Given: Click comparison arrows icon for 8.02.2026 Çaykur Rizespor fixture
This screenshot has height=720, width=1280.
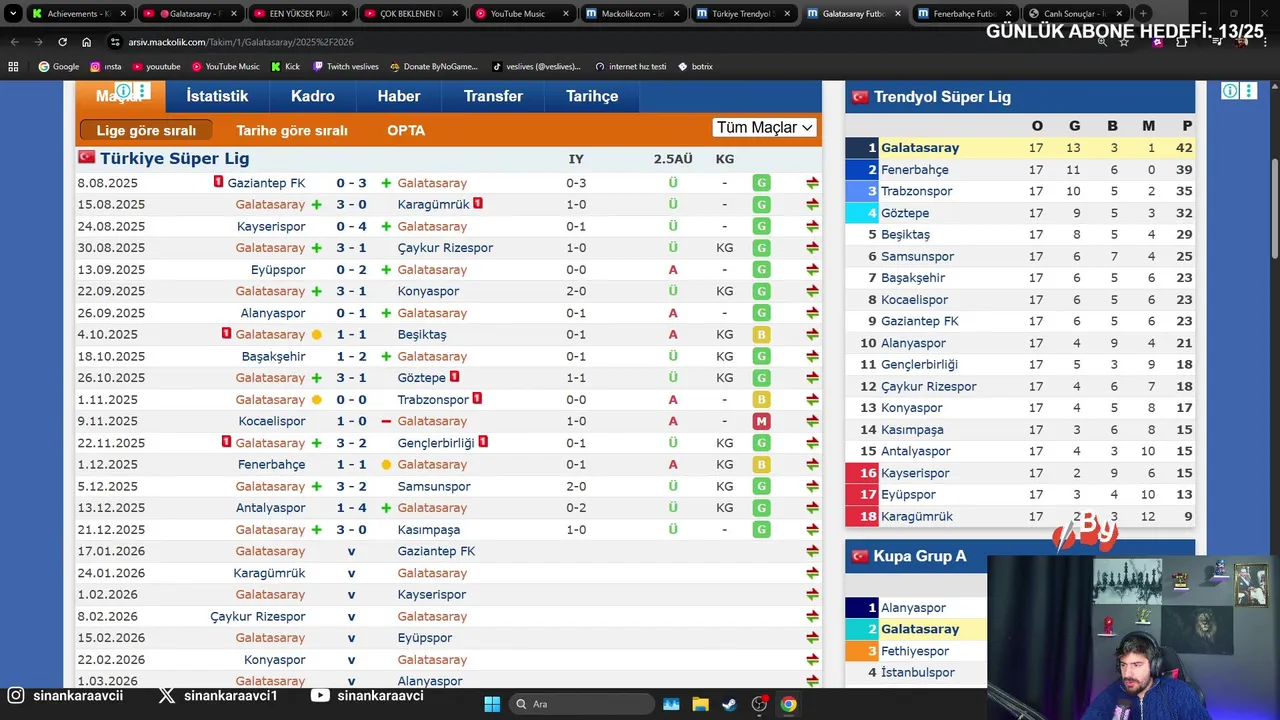Looking at the screenshot, I should pos(812,617).
